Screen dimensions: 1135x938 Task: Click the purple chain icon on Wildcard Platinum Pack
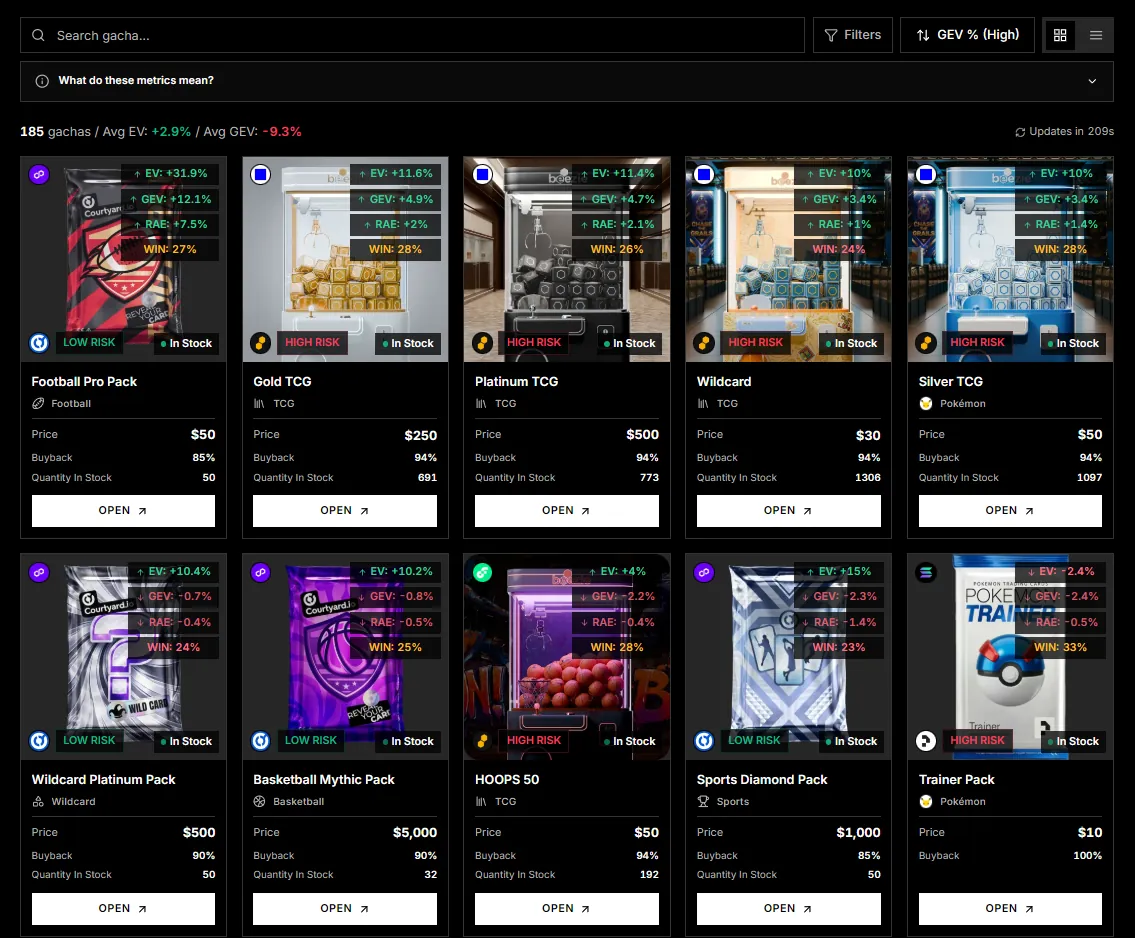39,572
